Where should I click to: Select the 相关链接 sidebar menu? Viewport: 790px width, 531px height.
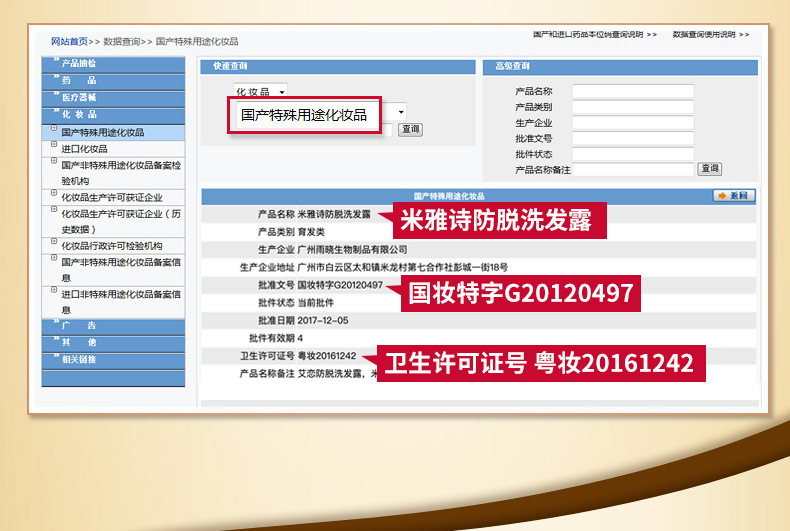coord(113,360)
